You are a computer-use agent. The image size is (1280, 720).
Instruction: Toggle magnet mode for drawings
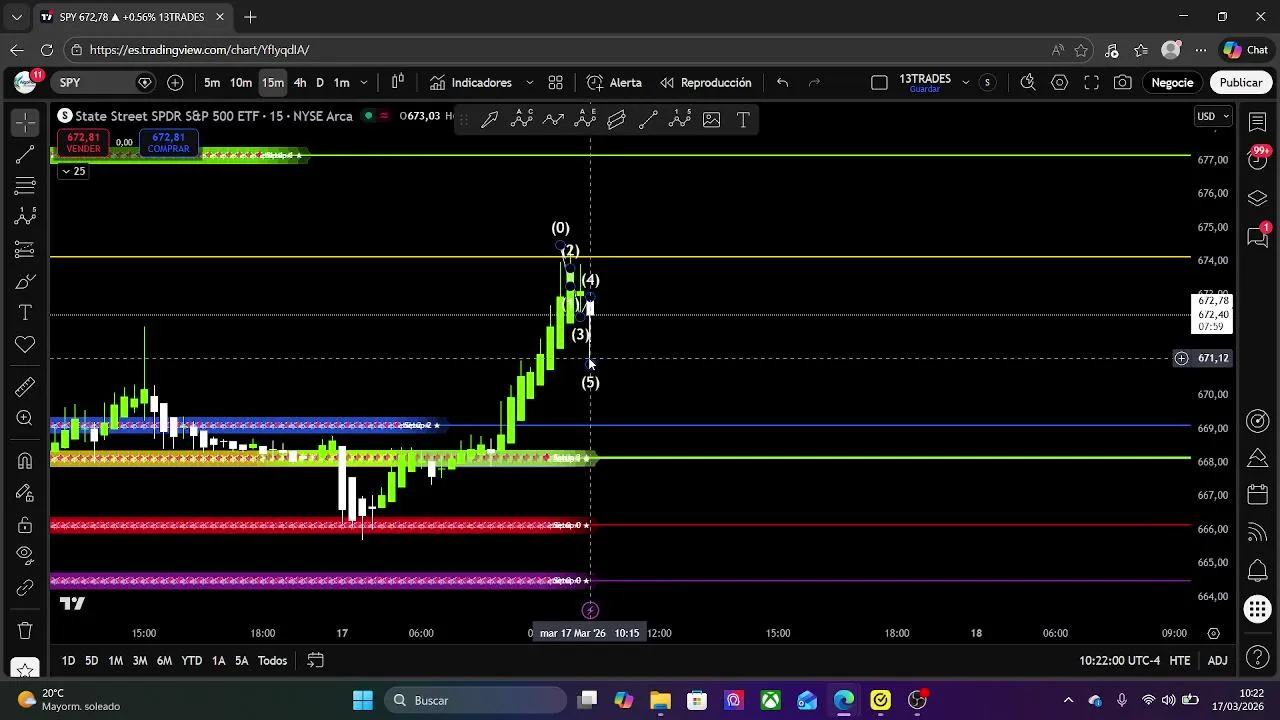25,461
